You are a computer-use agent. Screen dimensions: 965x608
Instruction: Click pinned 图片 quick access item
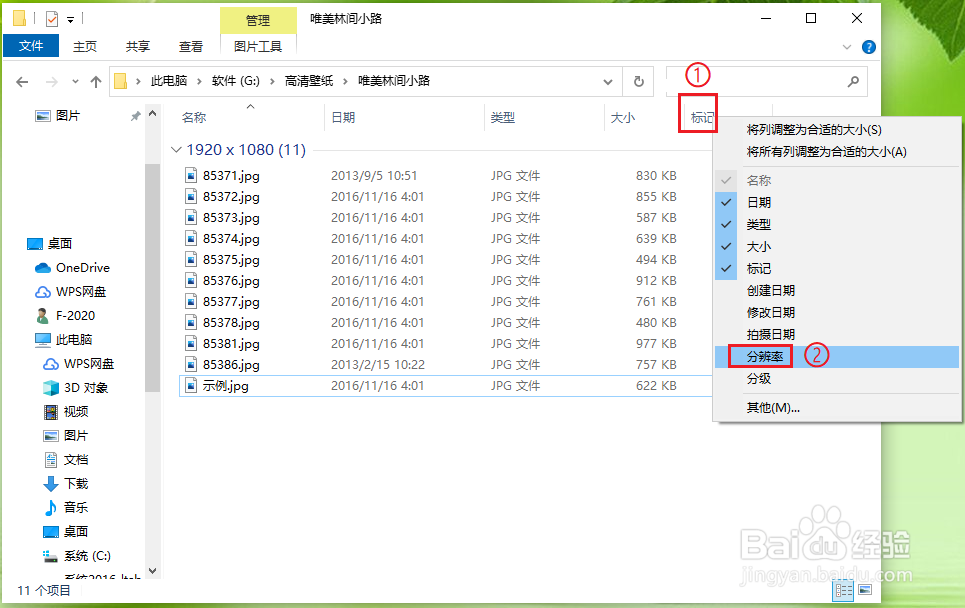pos(58,116)
